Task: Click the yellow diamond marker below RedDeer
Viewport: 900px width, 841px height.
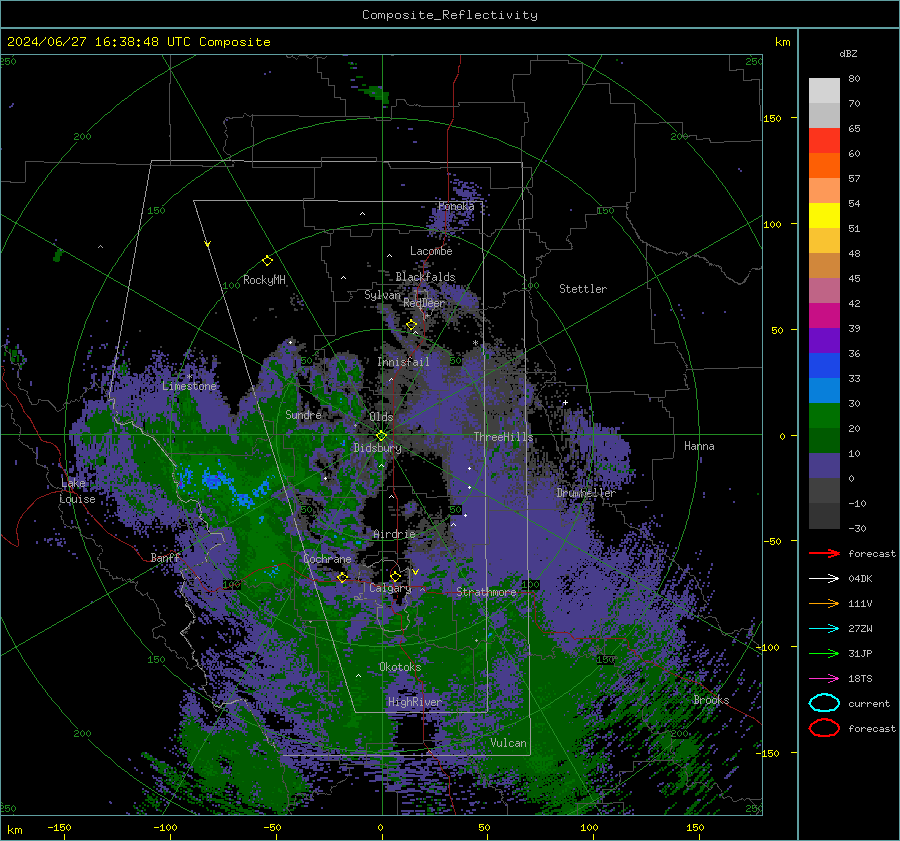Action: point(411,325)
